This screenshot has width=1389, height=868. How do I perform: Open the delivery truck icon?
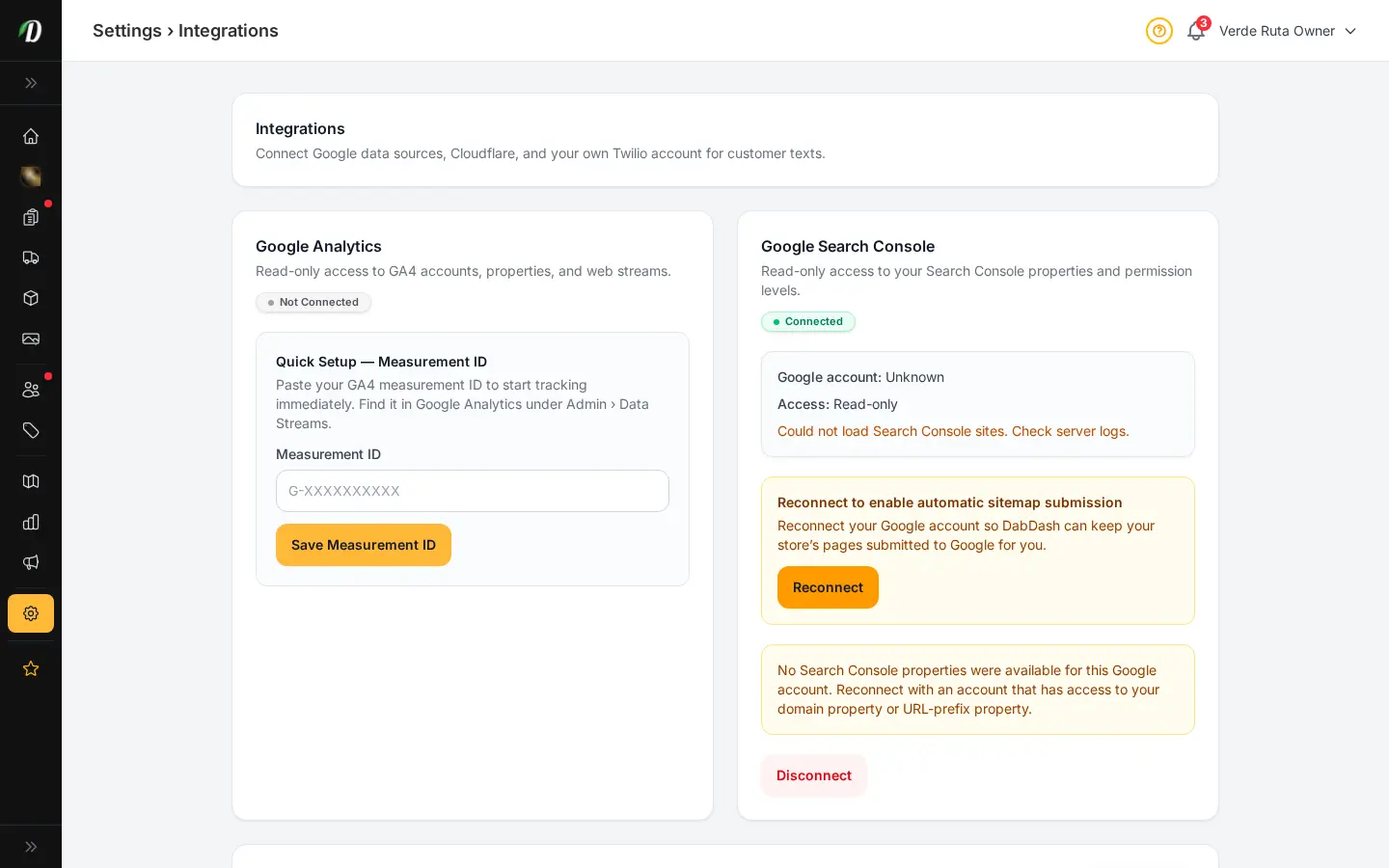pos(31,258)
